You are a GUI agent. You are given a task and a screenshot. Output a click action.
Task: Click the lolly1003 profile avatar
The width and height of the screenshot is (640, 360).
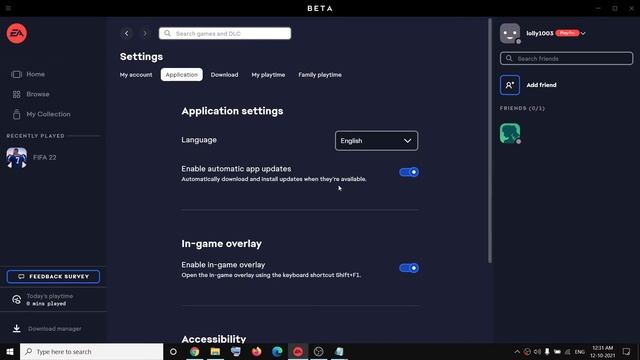click(x=510, y=33)
